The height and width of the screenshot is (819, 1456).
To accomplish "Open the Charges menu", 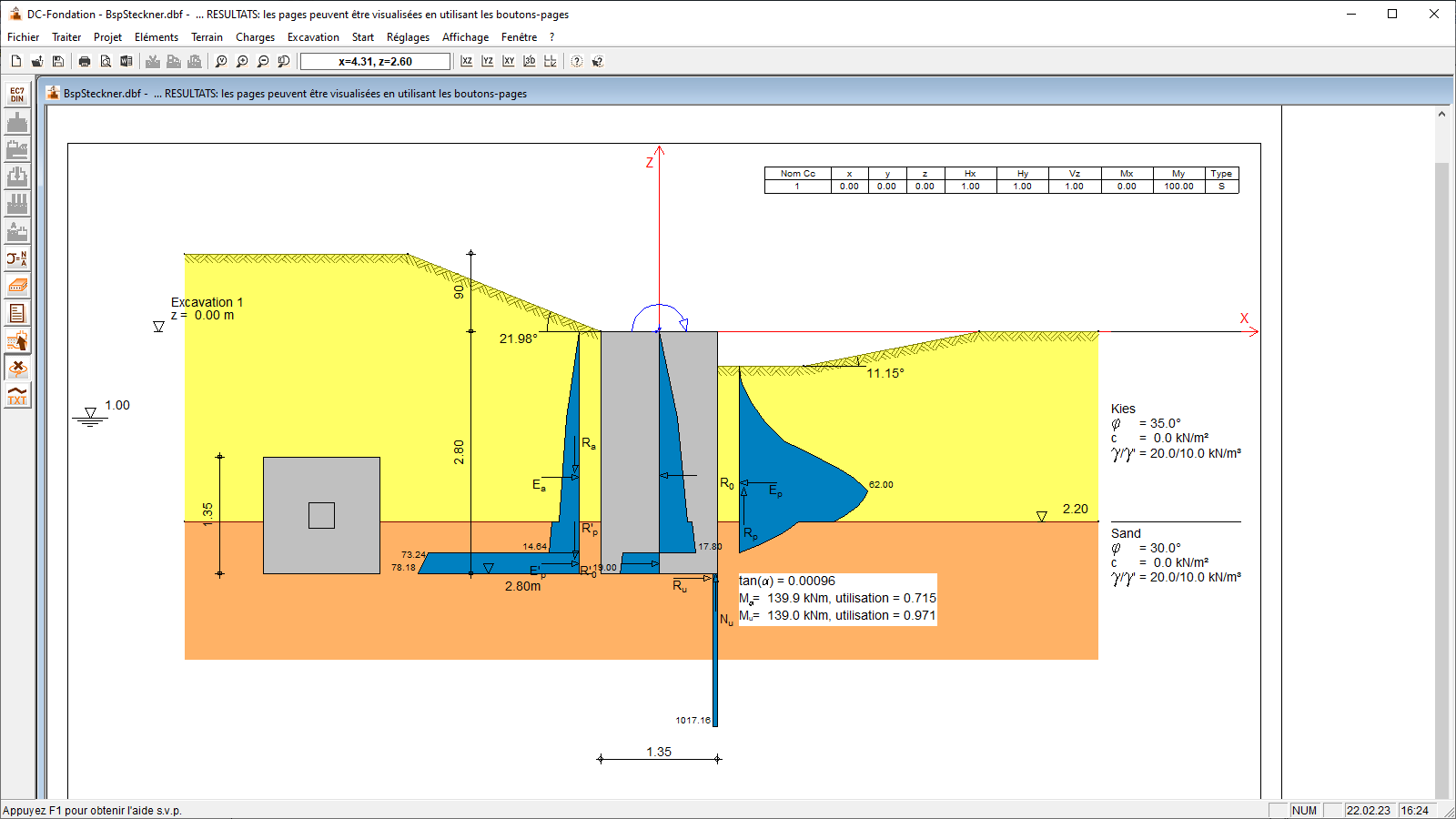I will (255, 37).
